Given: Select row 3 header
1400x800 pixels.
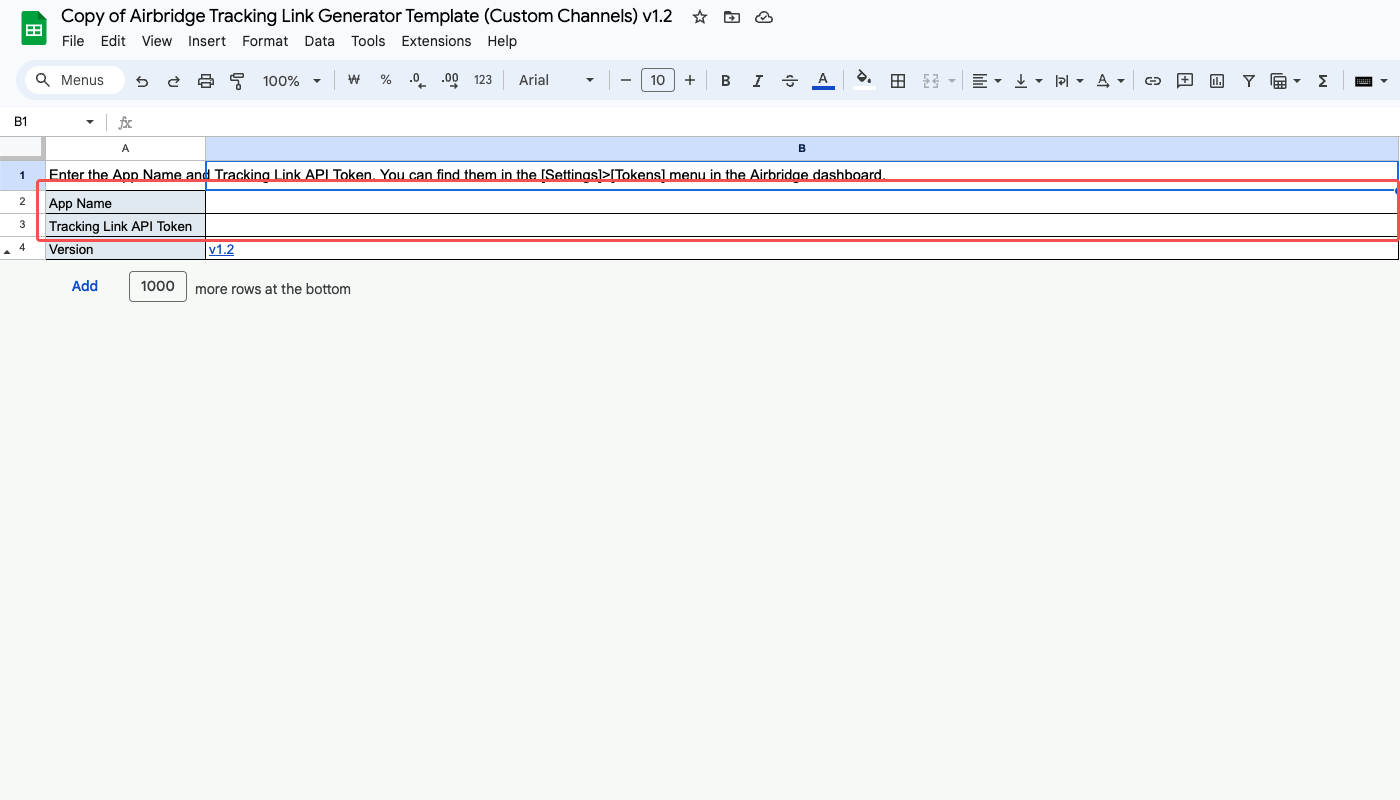Looking at the screenshot, I should [22, 225].
